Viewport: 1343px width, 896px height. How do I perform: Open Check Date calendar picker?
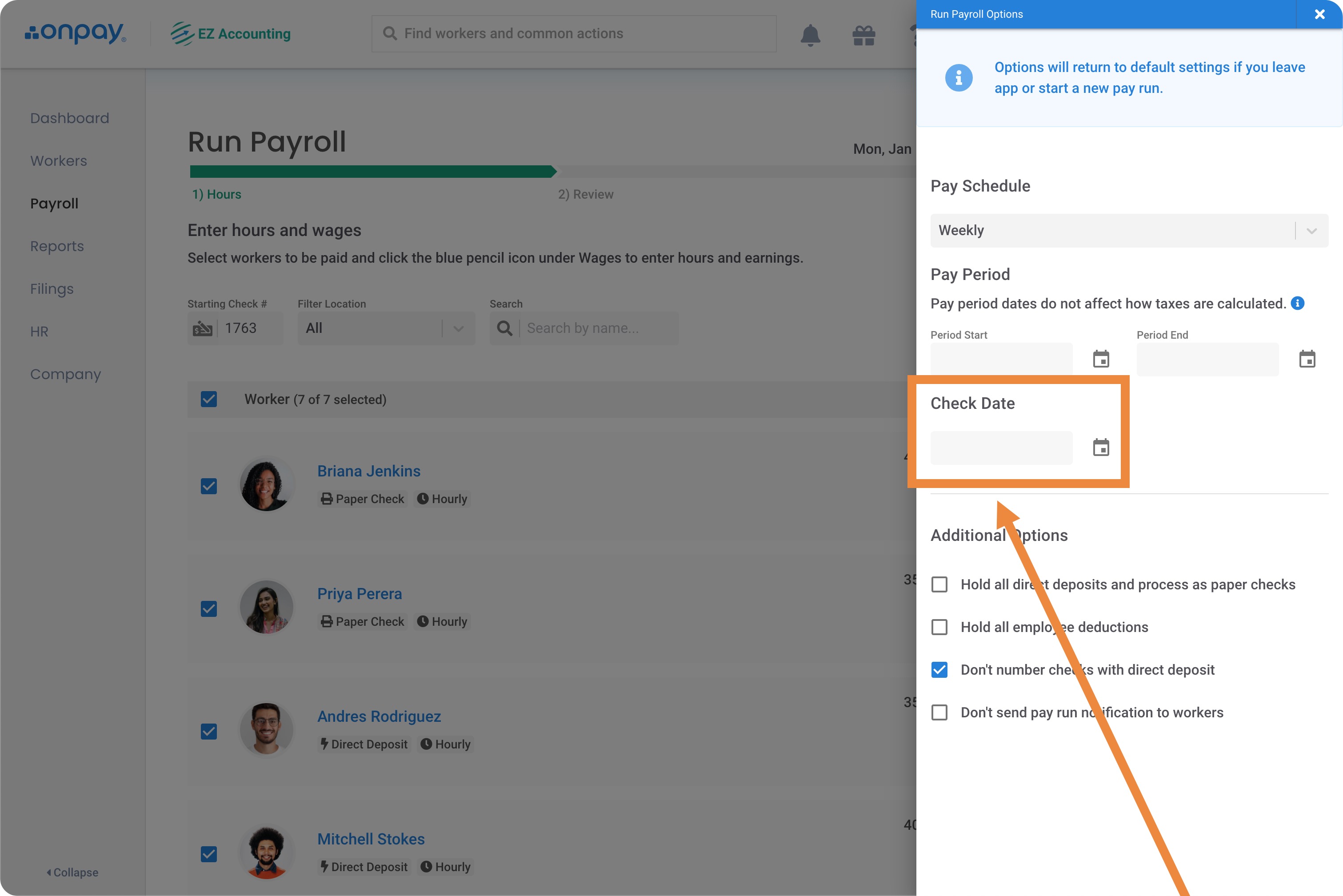(x=1100, y=448)
